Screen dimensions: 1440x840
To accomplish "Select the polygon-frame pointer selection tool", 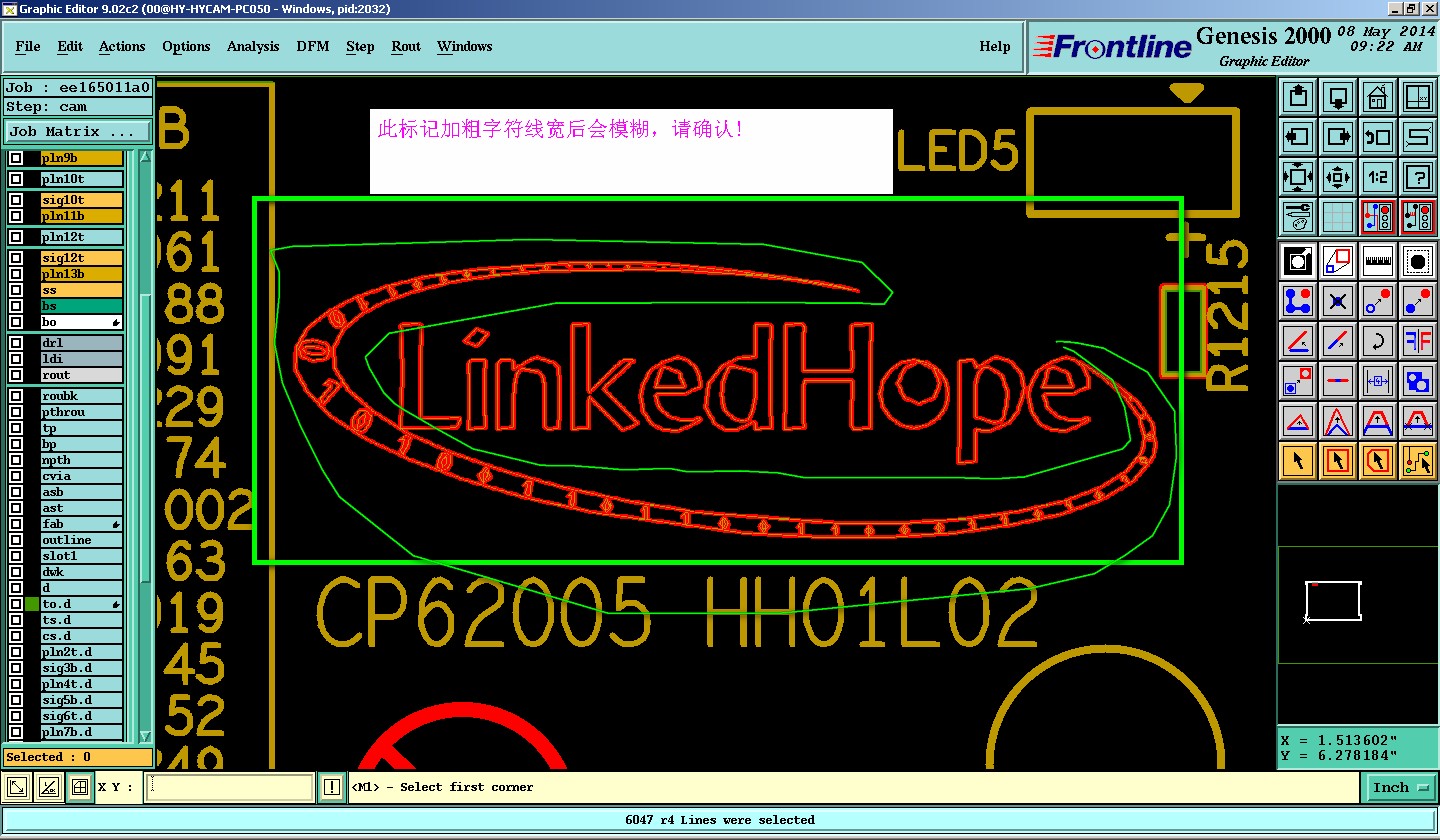I will pos(1378,461).
